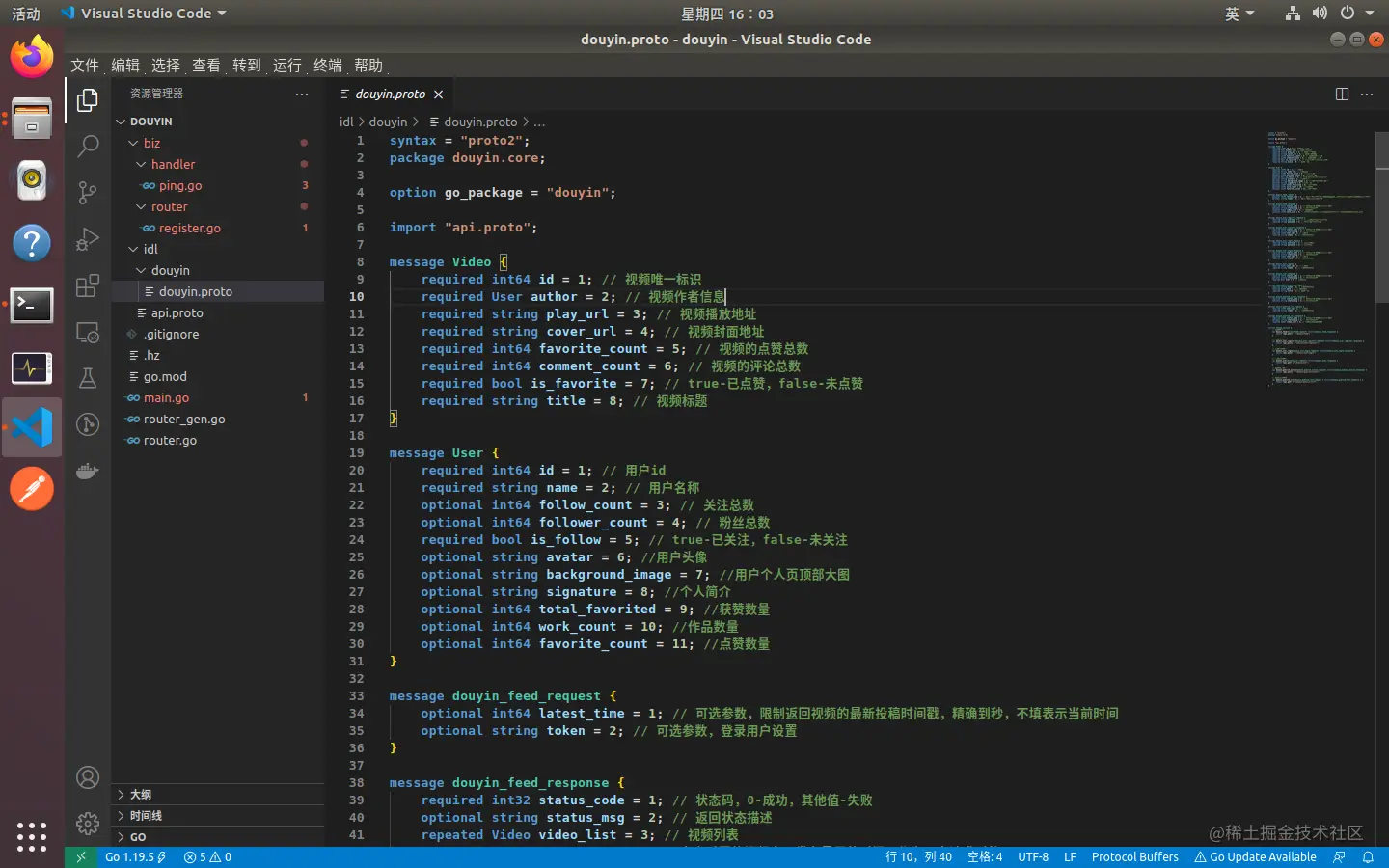Open the 查看 menu

[x=206, y=66]
